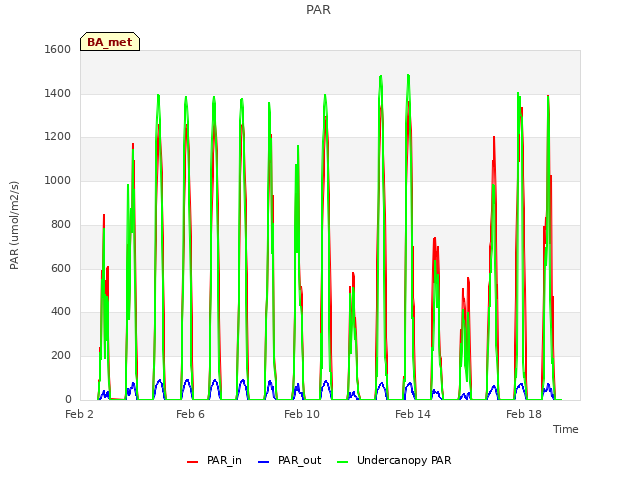Viewport: 640px width, 480px height.
Task: Click the red PAR_in legend swatch
Action: [x=192, y=462]
